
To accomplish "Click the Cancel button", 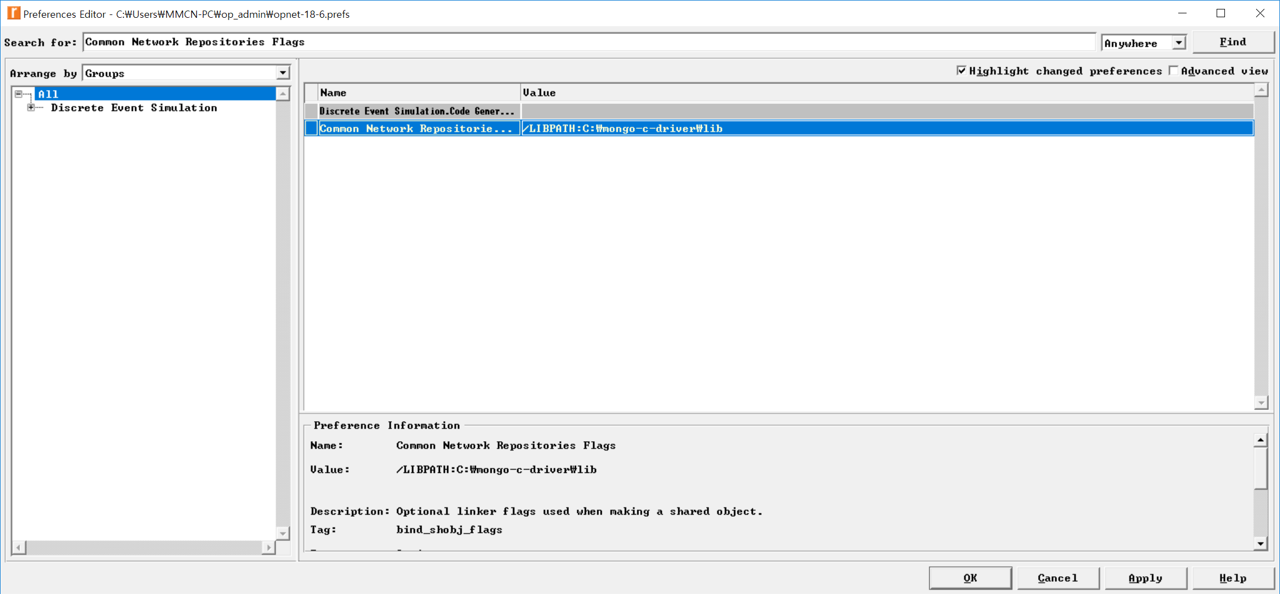I will [1057, 577].
